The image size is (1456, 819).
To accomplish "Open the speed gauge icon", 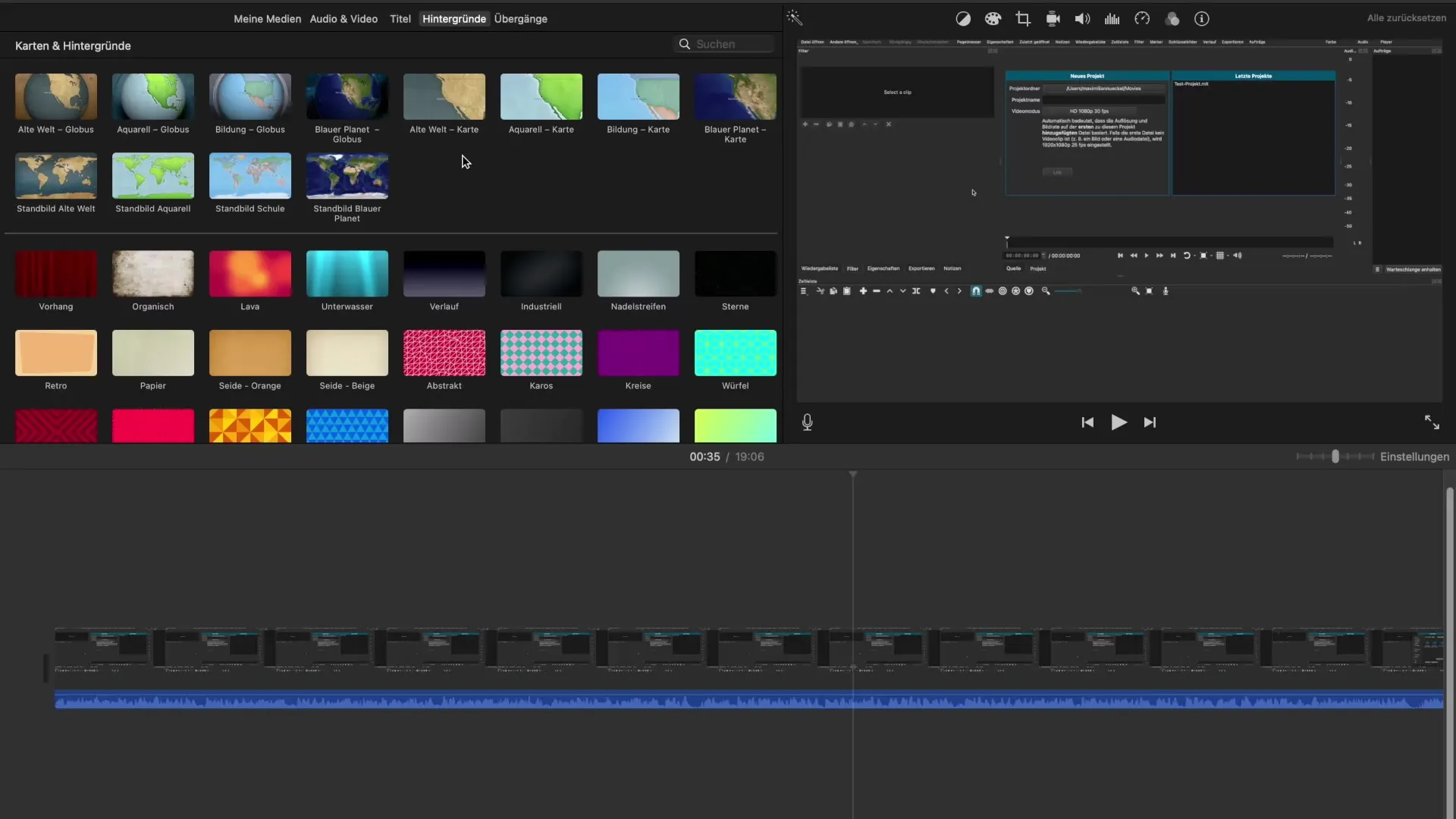I will (x=1142, y=19).
